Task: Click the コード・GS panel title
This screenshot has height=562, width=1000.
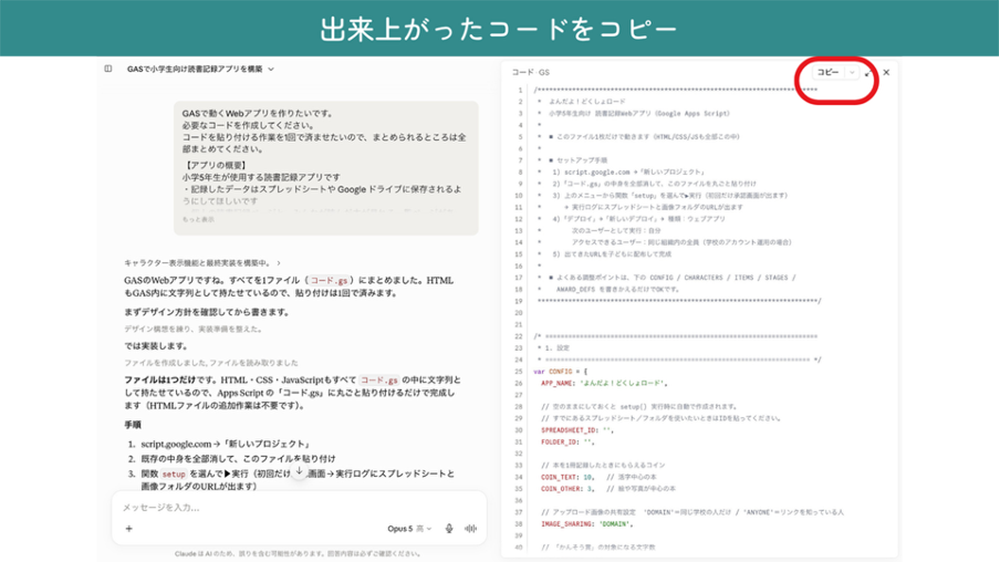Action: 530,72
